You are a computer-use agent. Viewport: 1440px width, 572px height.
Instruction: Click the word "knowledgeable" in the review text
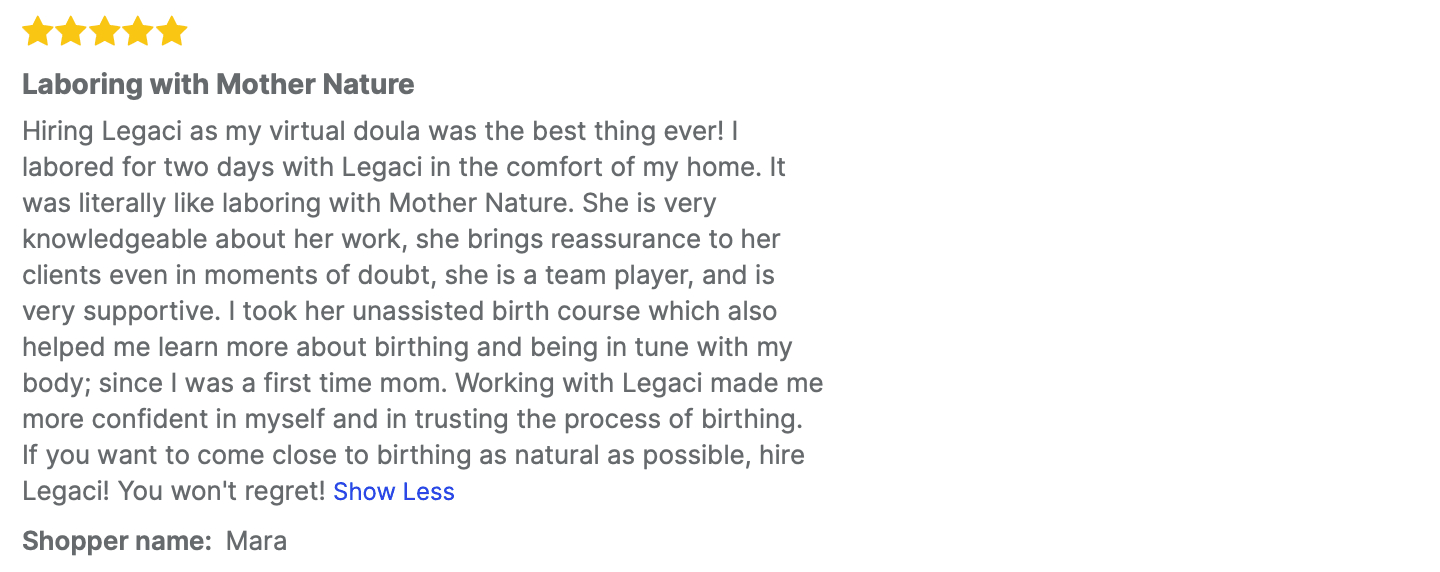coord(114,239)
